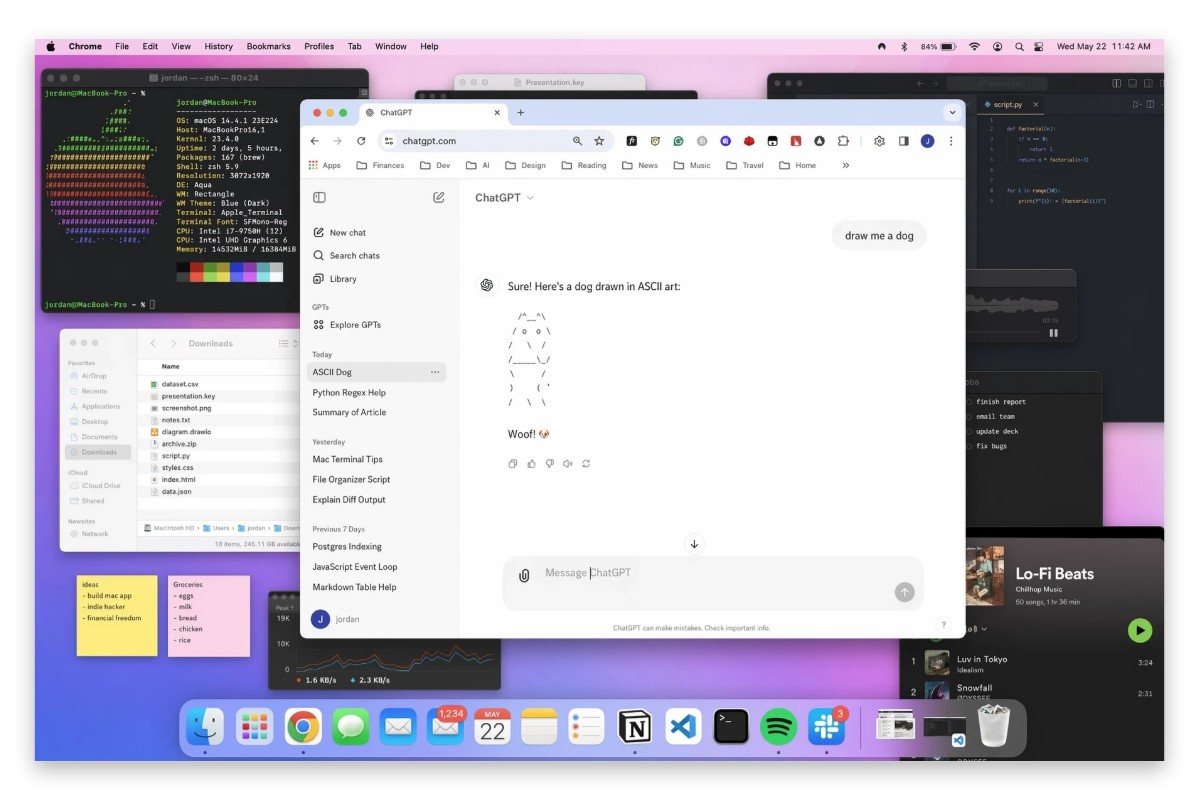Open the ChatGPT model selector dropdown

tap(502, 197)
